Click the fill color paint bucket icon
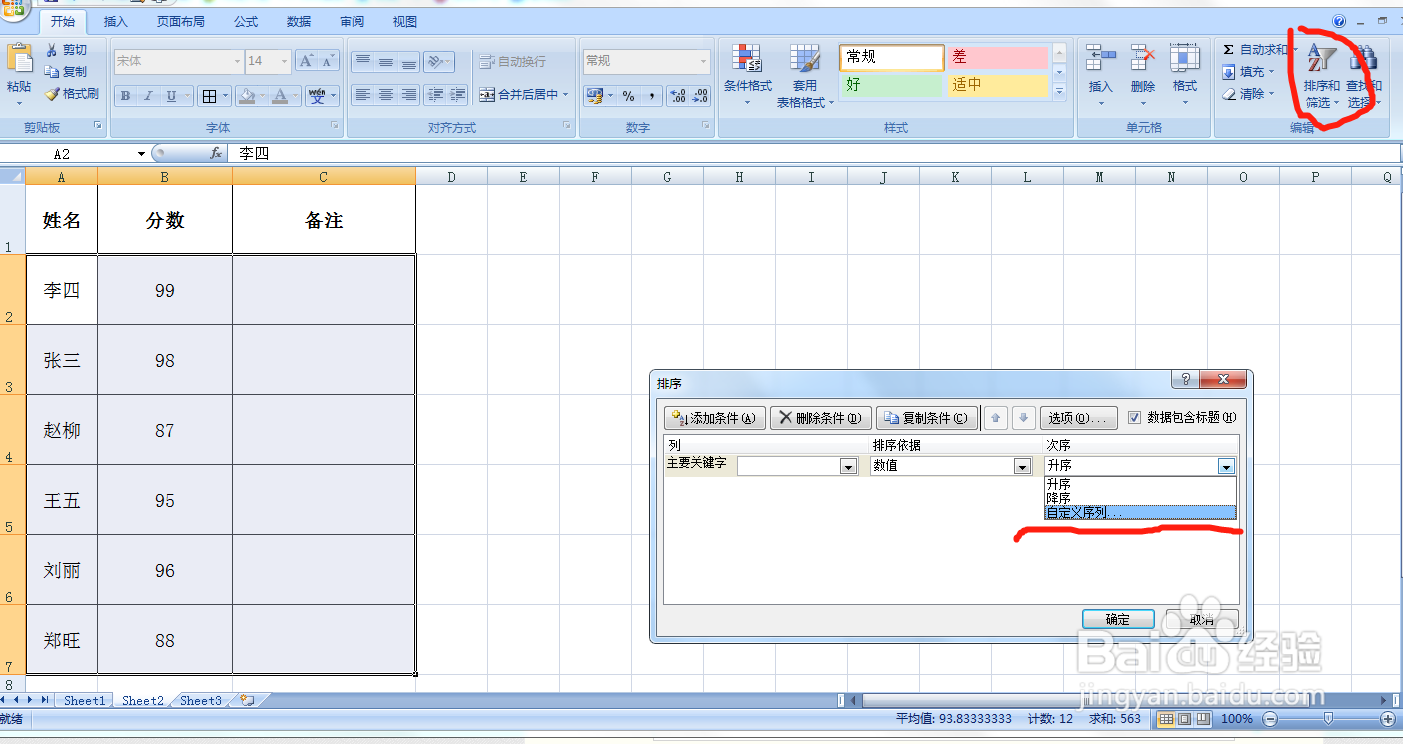The width and height of the screenshot is (1403, 744). 246,96
